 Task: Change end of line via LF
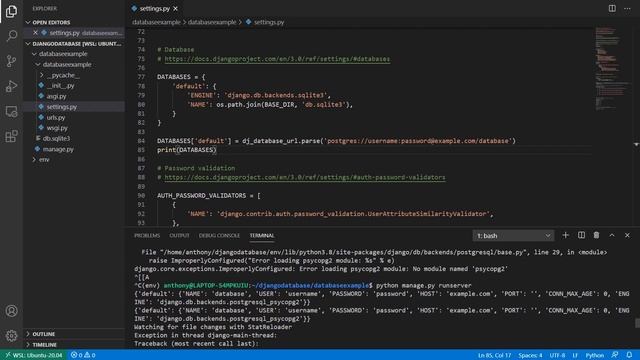click(575, 355)
